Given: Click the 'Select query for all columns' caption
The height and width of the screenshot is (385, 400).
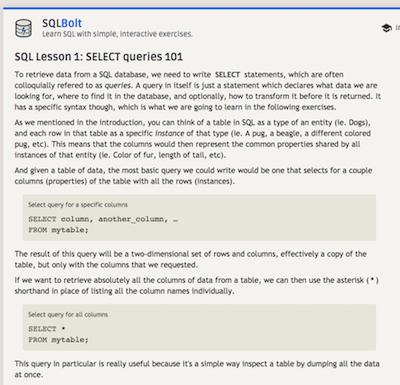Looking at the screenshot, I should 68,314.
